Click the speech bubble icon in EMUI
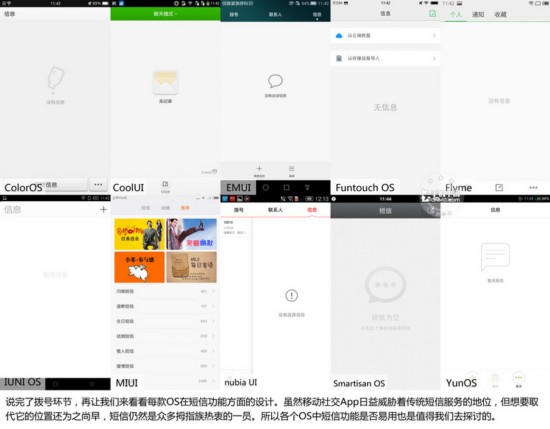 (275, 81)
